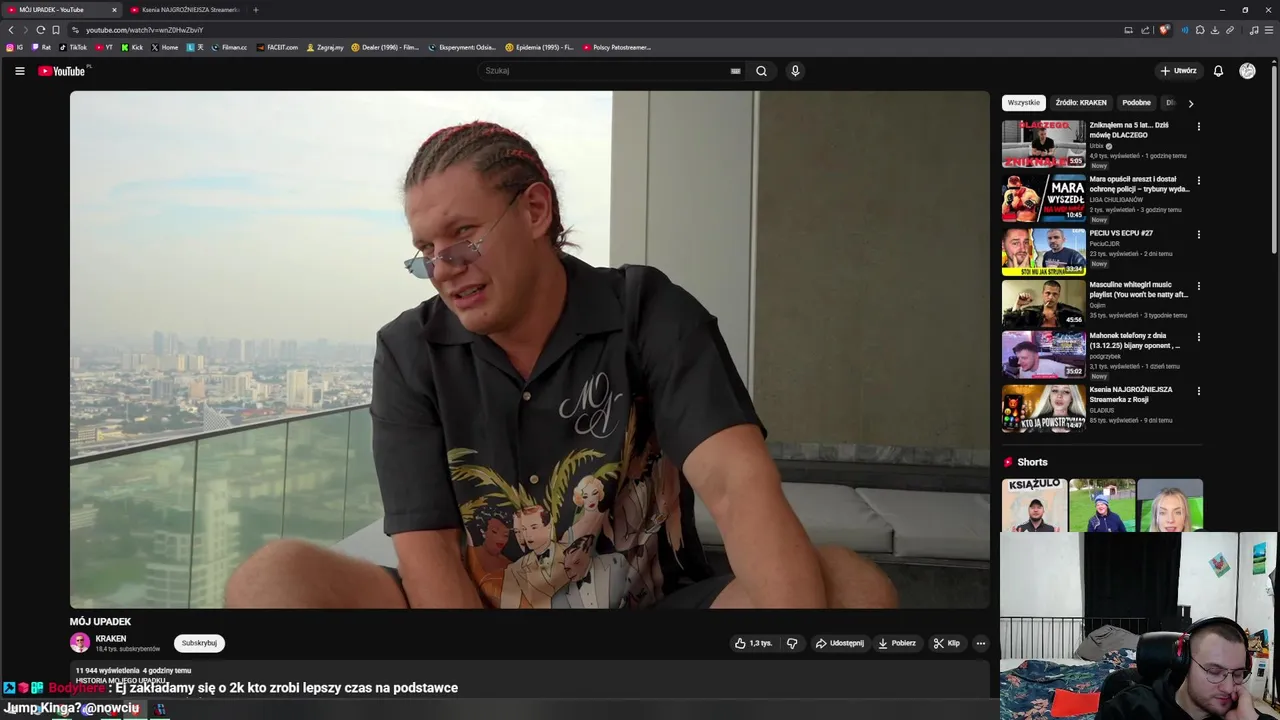Open the KRAKEN channel name link
Screen dimensions: 1280x720
click(x=111, y=638)
